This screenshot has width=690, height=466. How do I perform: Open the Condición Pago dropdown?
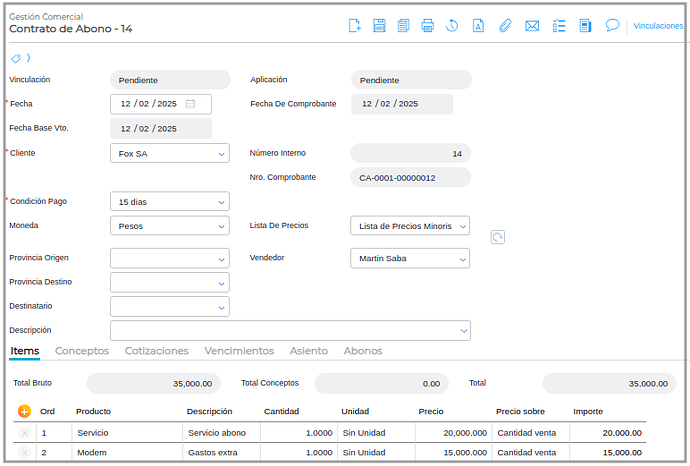coord(169,202)
